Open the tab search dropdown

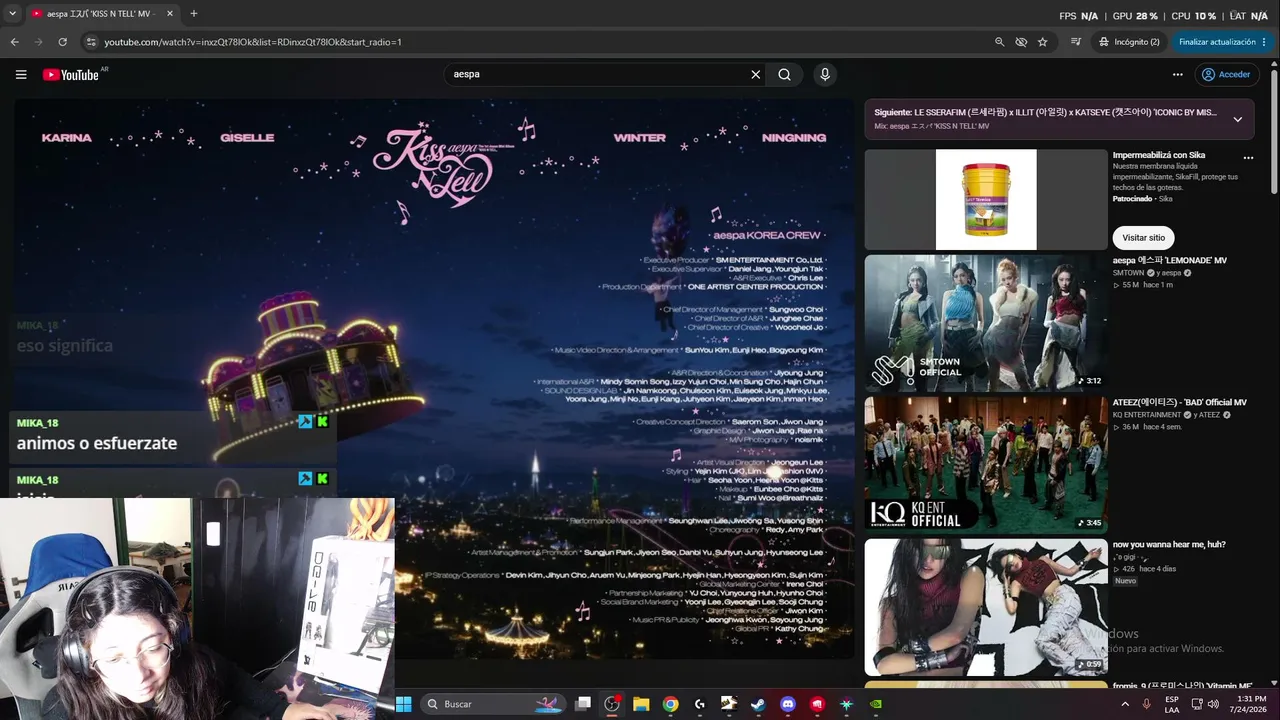tap(12, 14)
